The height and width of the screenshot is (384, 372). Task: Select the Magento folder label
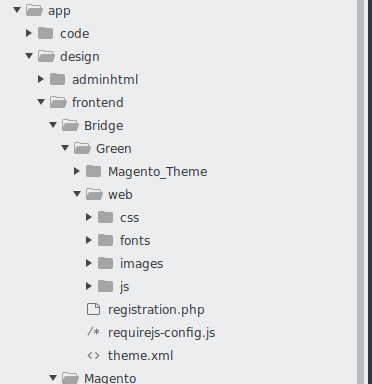[110, 378]
